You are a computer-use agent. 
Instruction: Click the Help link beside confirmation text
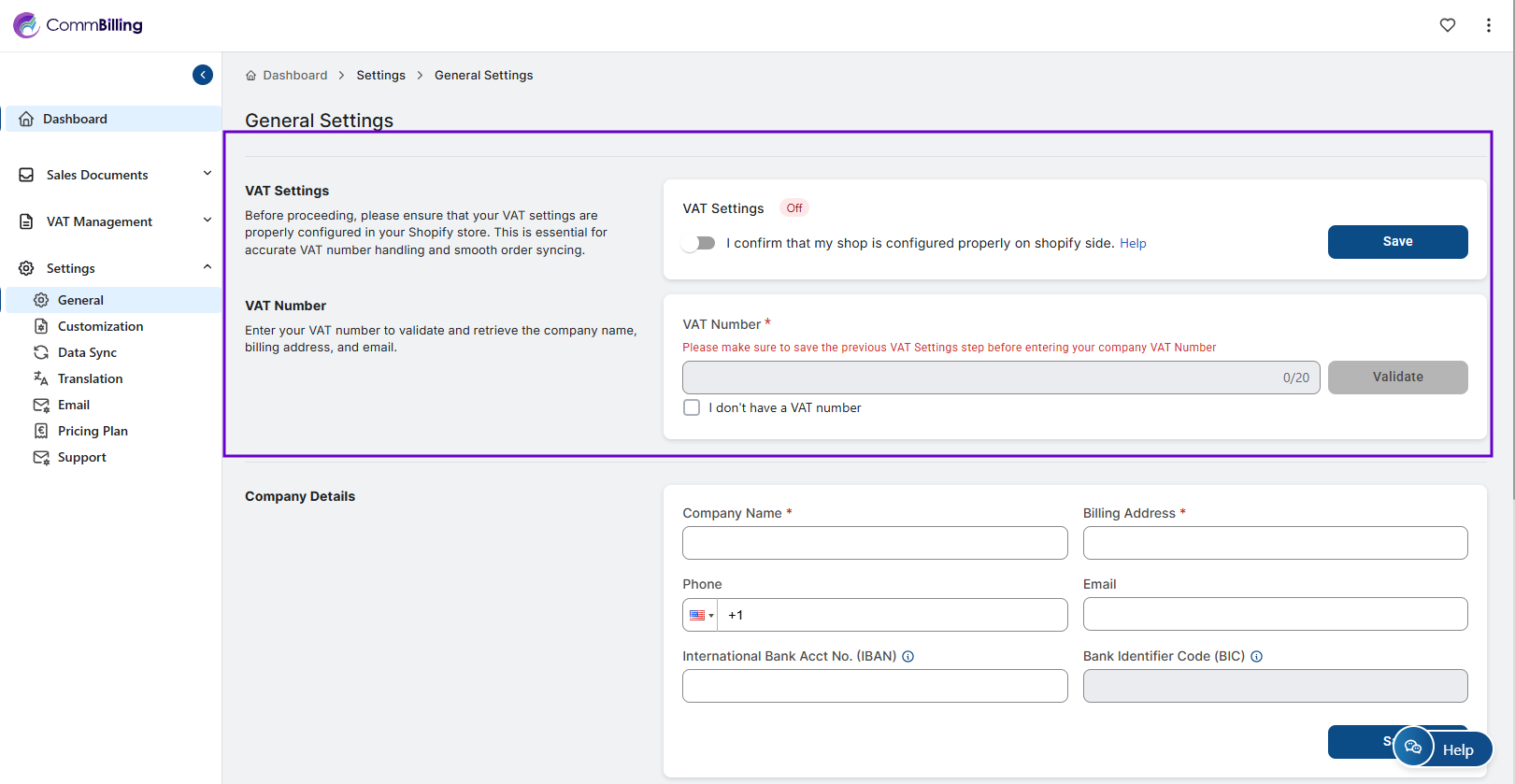(x=1133, y=244)
